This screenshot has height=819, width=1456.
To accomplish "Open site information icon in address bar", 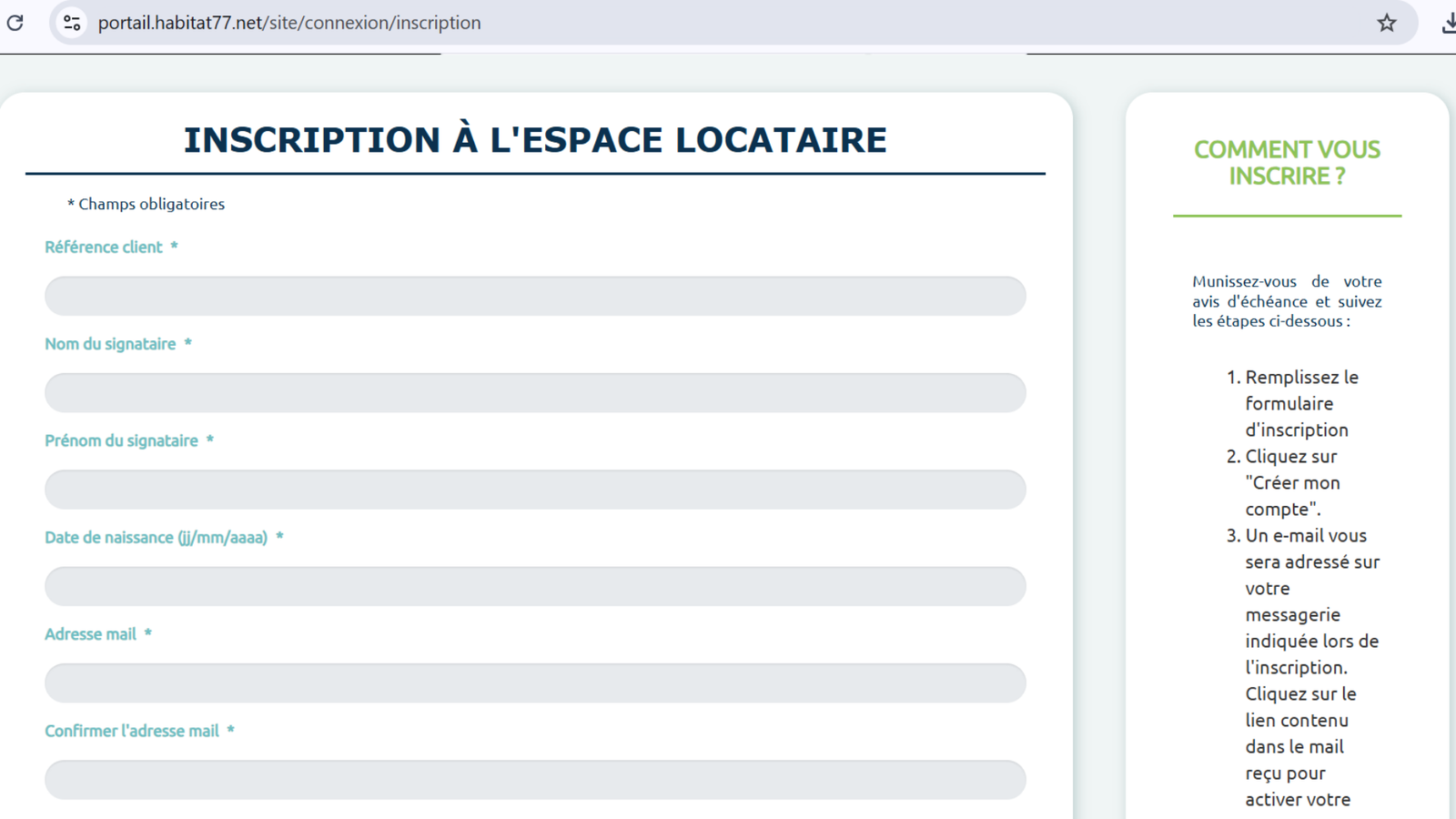I will pos(72,23).
